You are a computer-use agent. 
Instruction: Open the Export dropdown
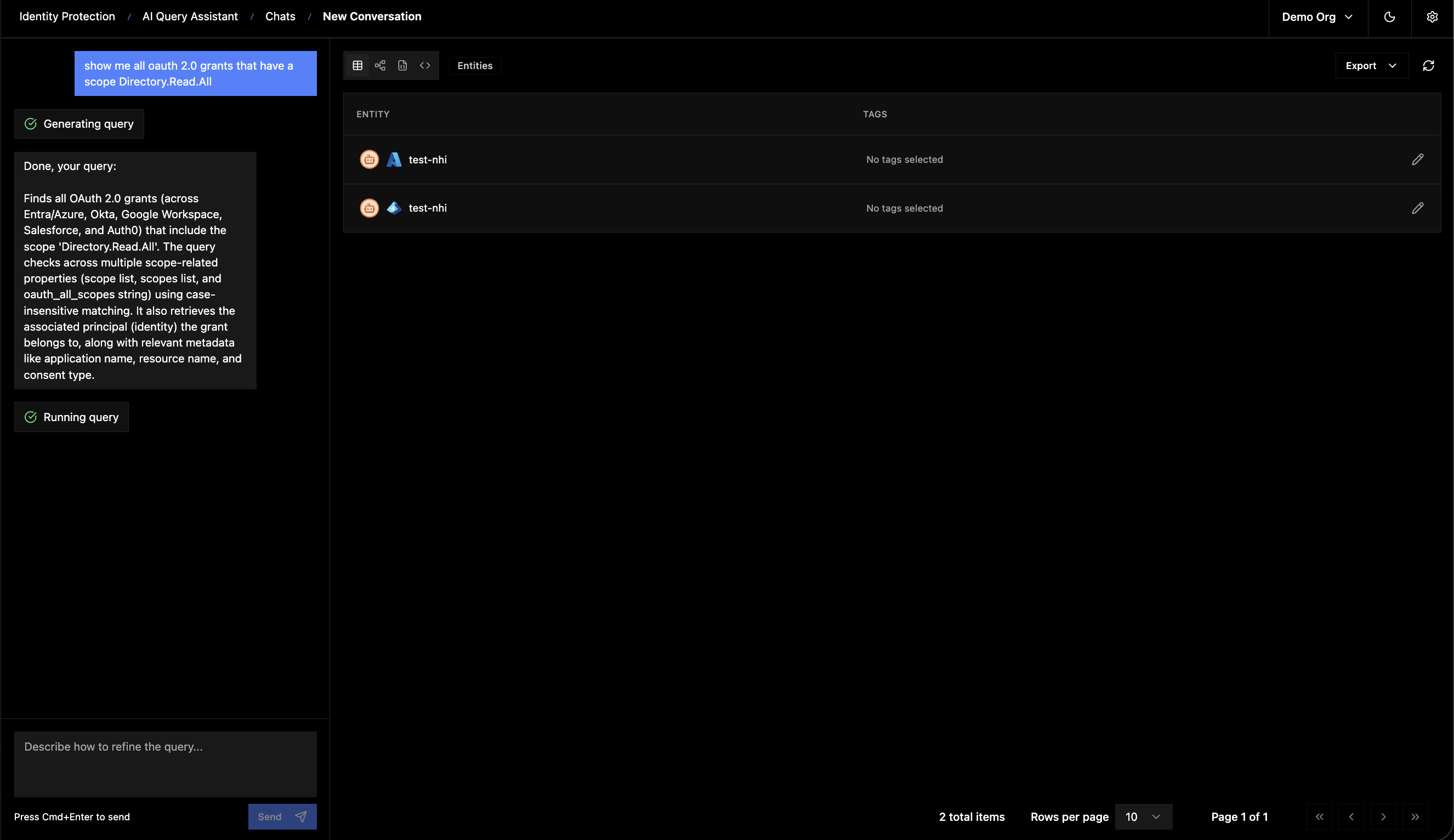1371,65
